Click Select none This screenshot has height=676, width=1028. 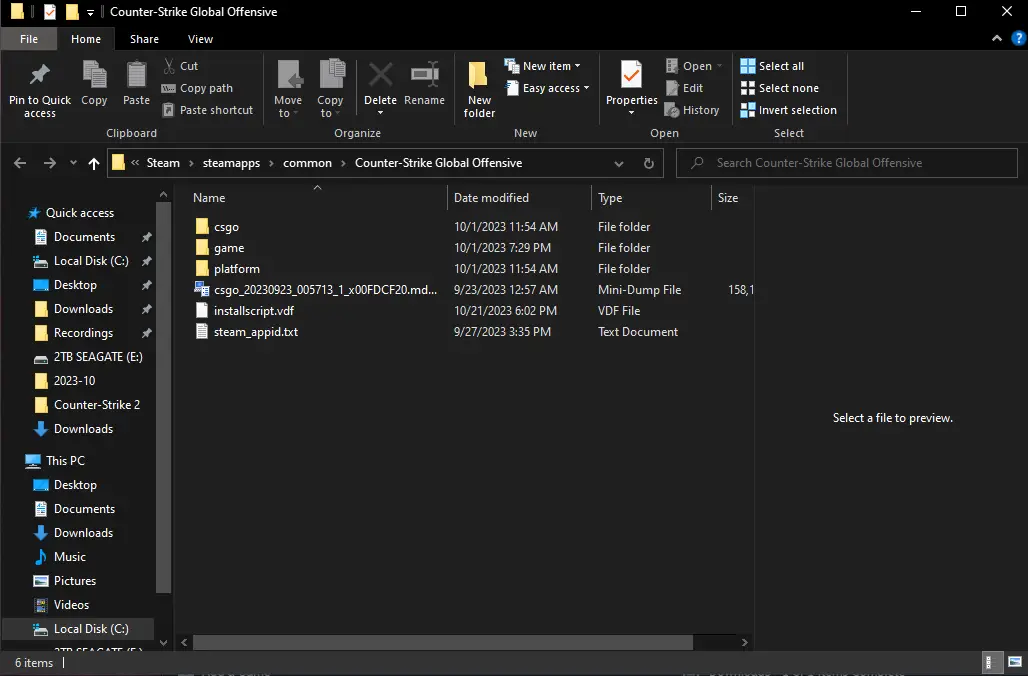click(779, 88)
